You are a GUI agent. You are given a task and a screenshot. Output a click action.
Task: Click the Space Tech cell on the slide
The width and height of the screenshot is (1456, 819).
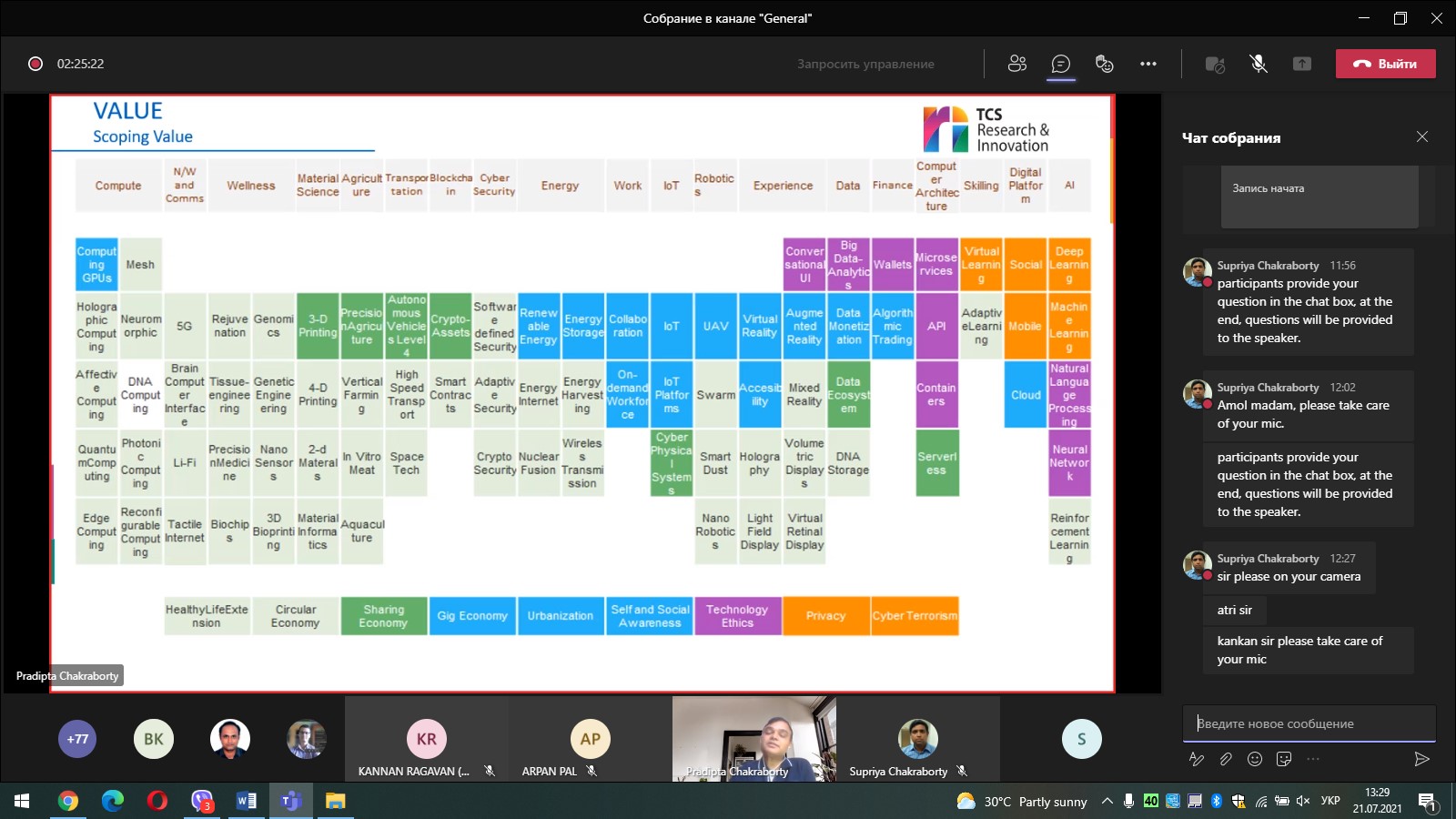click(407, 463)
